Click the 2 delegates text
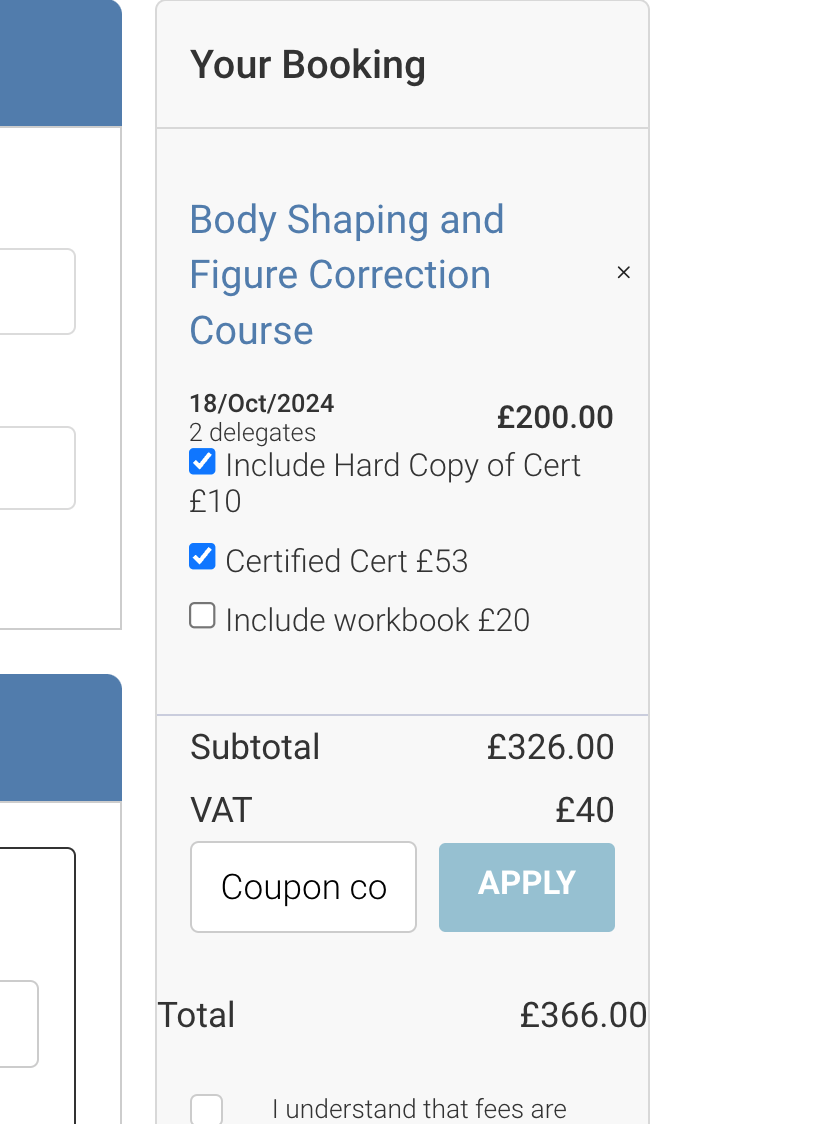This screenshot has height=1124, width=830. tap(252, 433)
